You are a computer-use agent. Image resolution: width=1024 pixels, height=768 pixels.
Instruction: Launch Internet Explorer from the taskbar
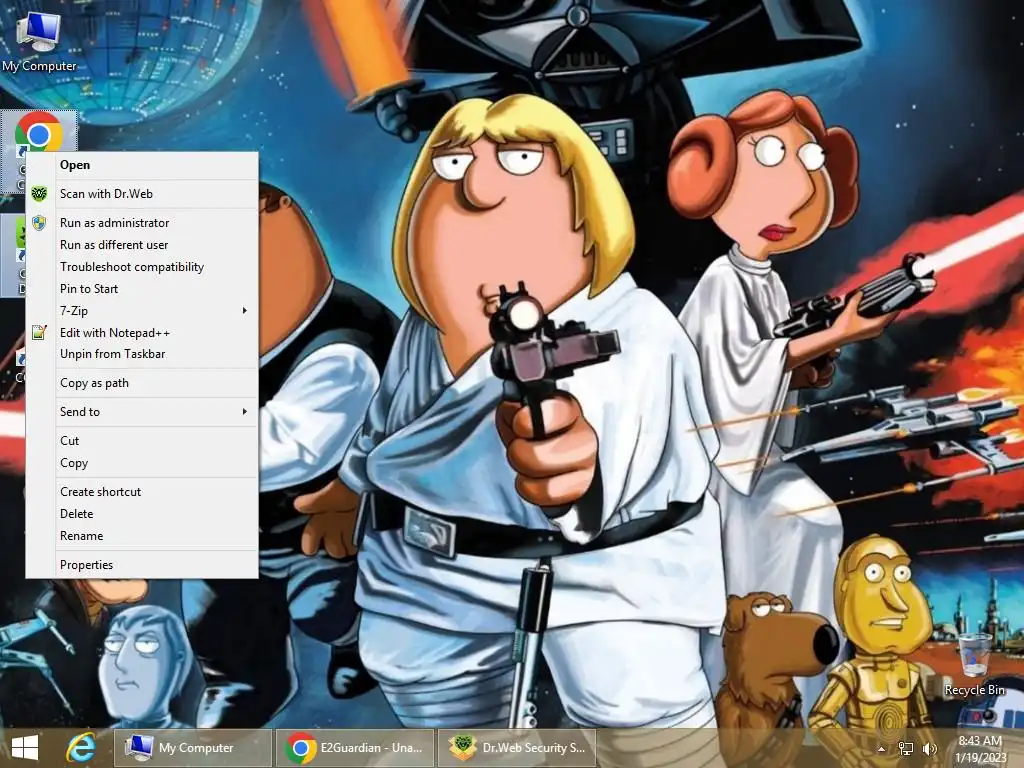pos(80,748)
